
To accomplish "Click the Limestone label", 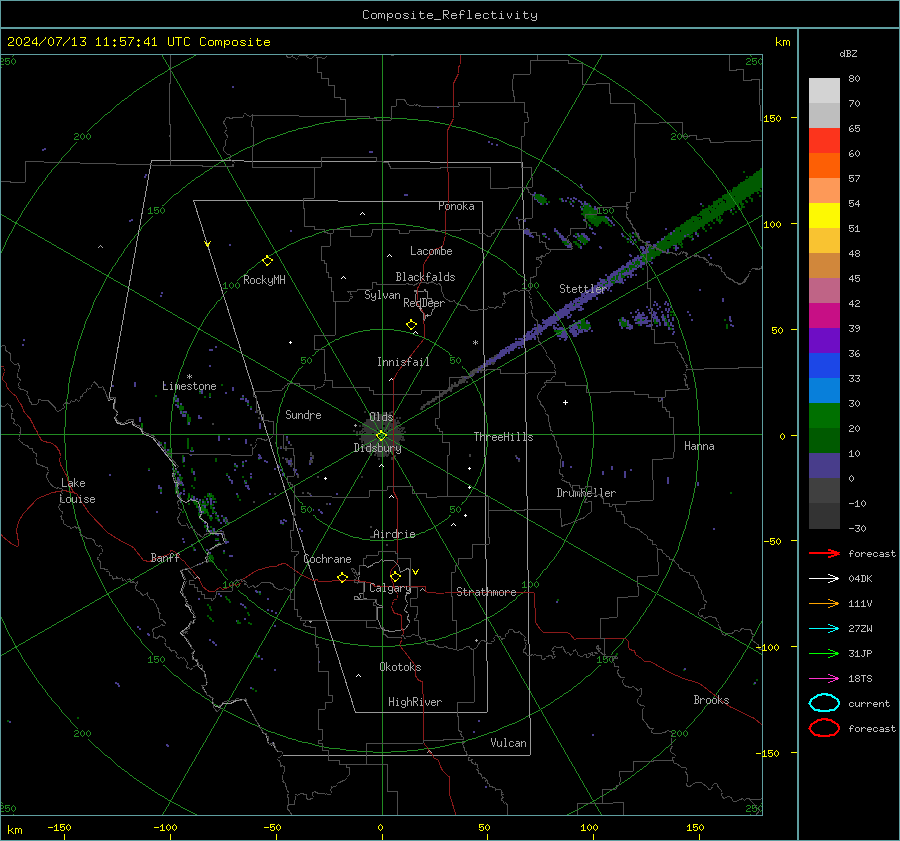I will pos(189,386).
